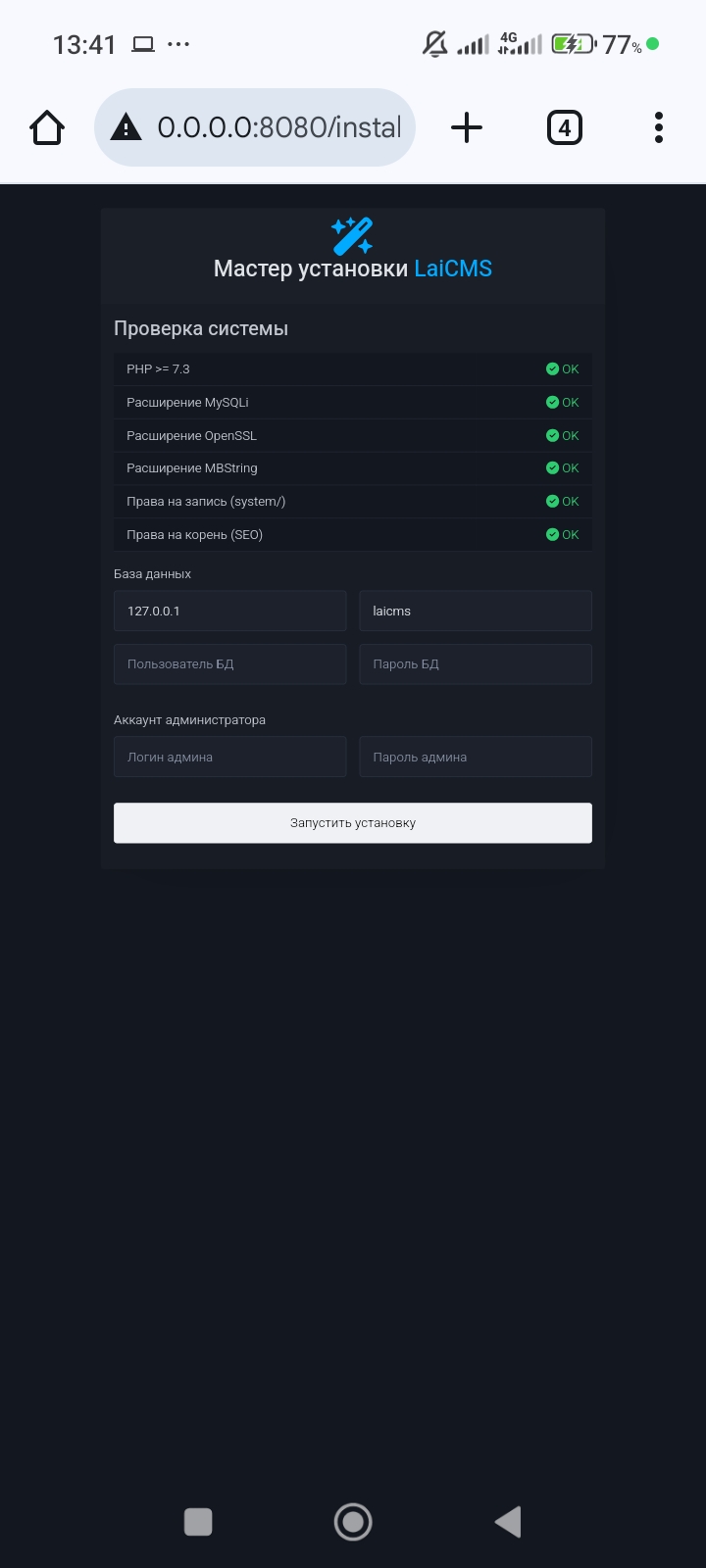This screenshot has height=1568, width=706.
Task: Click the Пользователь БД input field
Action: 229,664
